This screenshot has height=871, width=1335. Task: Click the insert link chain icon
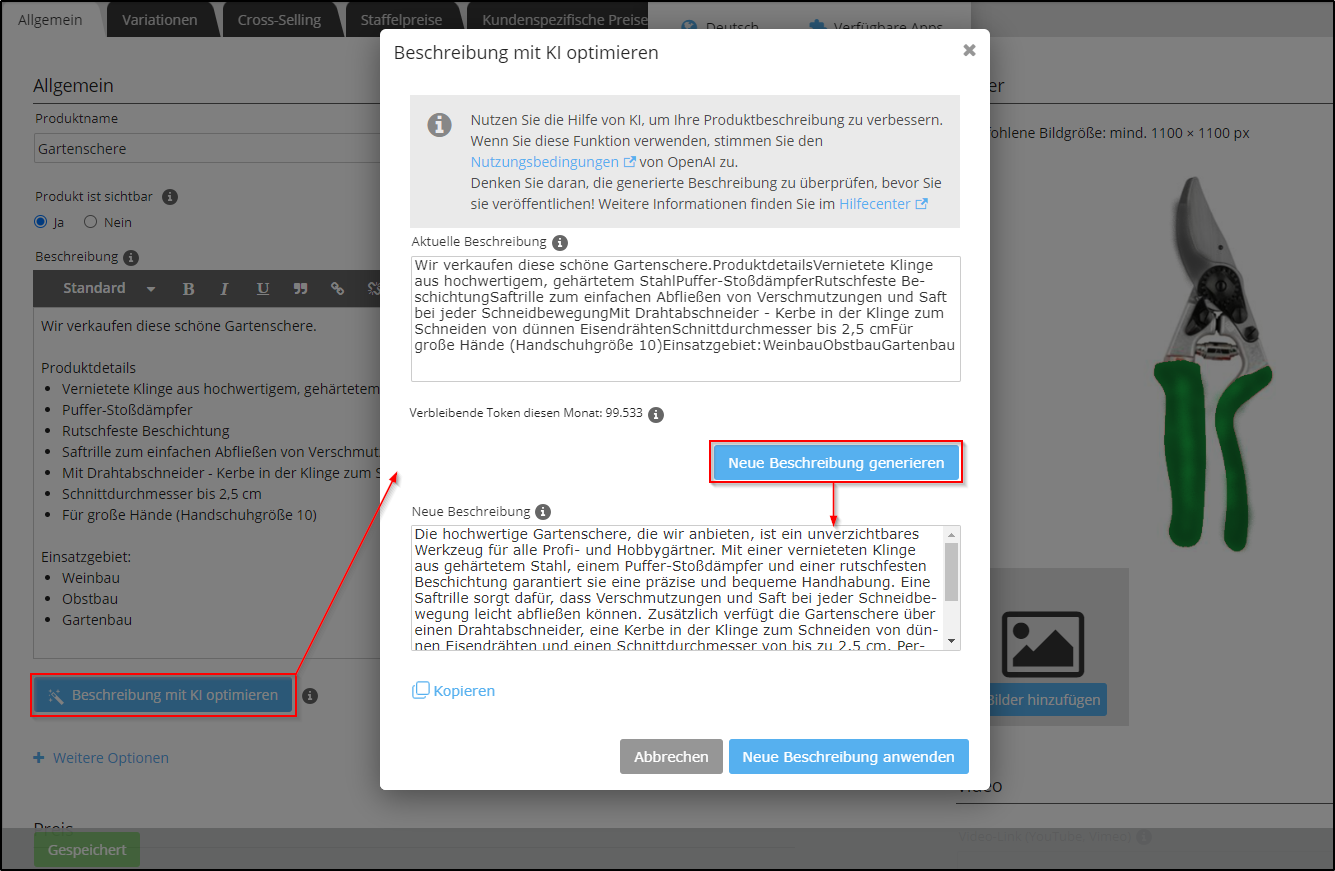coord(337,289)
